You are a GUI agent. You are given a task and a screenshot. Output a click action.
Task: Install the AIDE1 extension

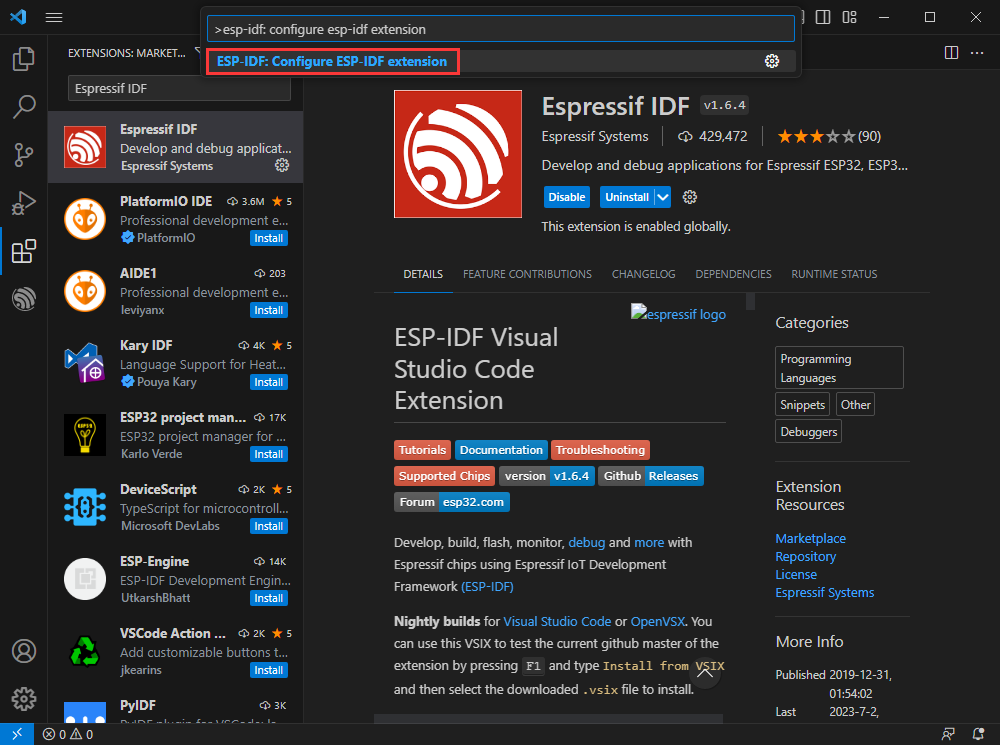point(268,310)
